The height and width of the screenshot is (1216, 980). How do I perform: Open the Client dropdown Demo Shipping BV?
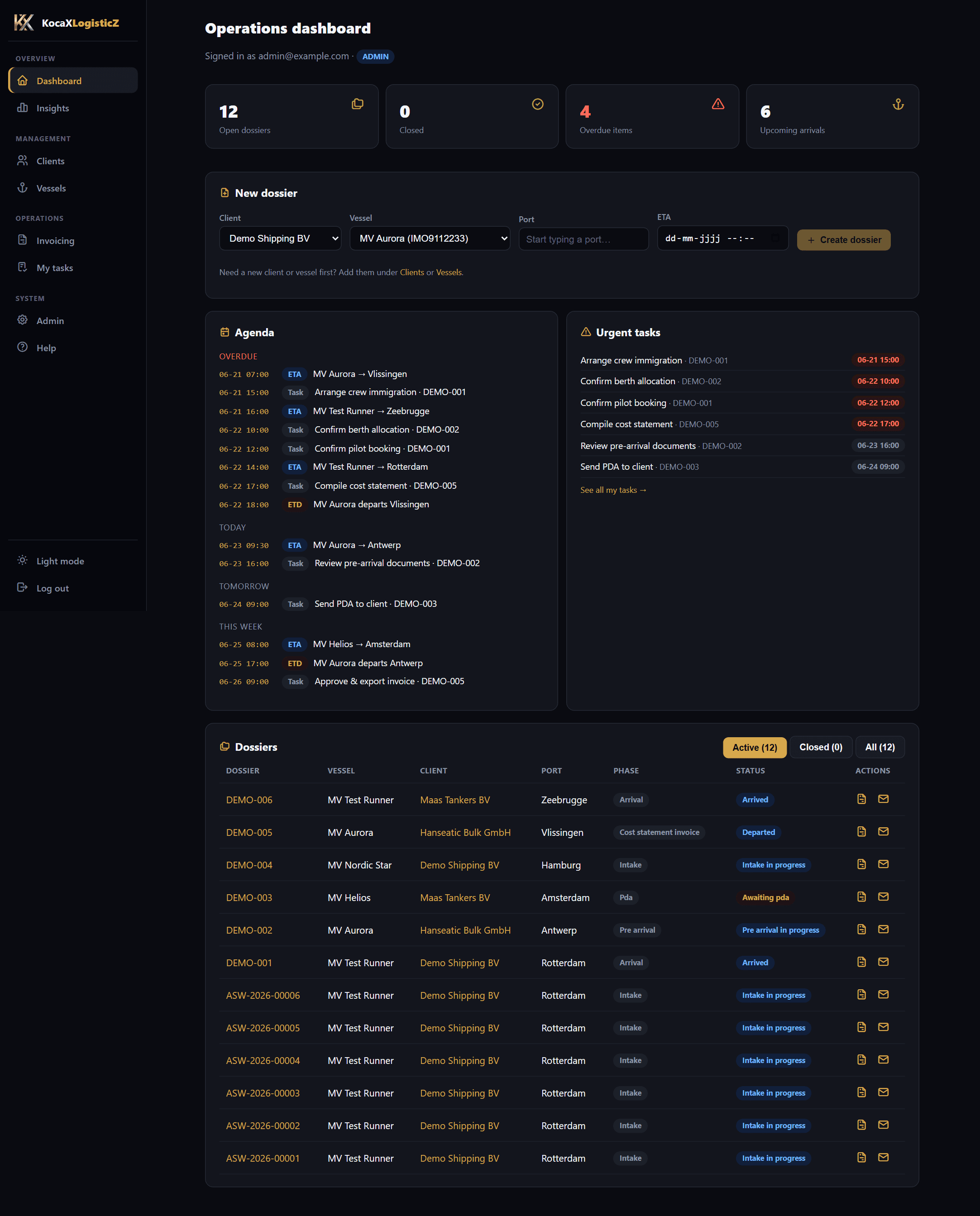point(280,238)
